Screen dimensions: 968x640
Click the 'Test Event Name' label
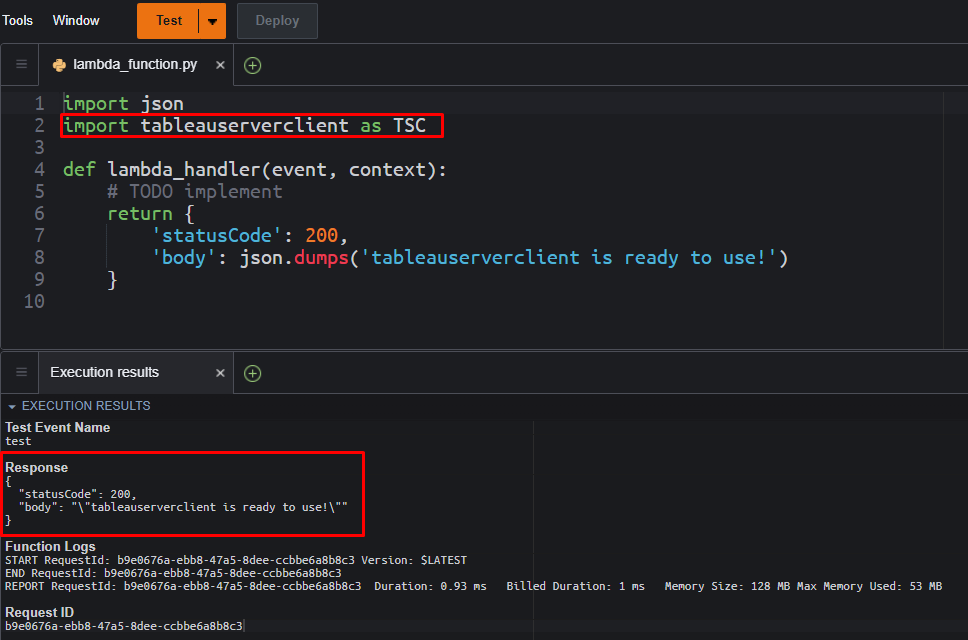pyautogui.click(x=57, y=427)
